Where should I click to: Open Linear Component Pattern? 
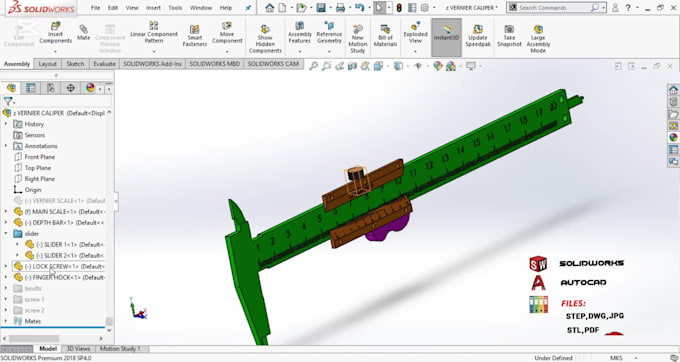tap(154, 33)
